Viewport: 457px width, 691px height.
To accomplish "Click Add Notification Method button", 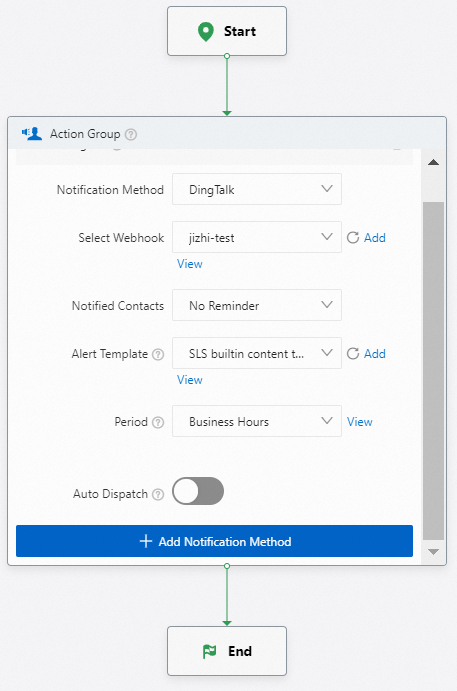I will [215, 541].
